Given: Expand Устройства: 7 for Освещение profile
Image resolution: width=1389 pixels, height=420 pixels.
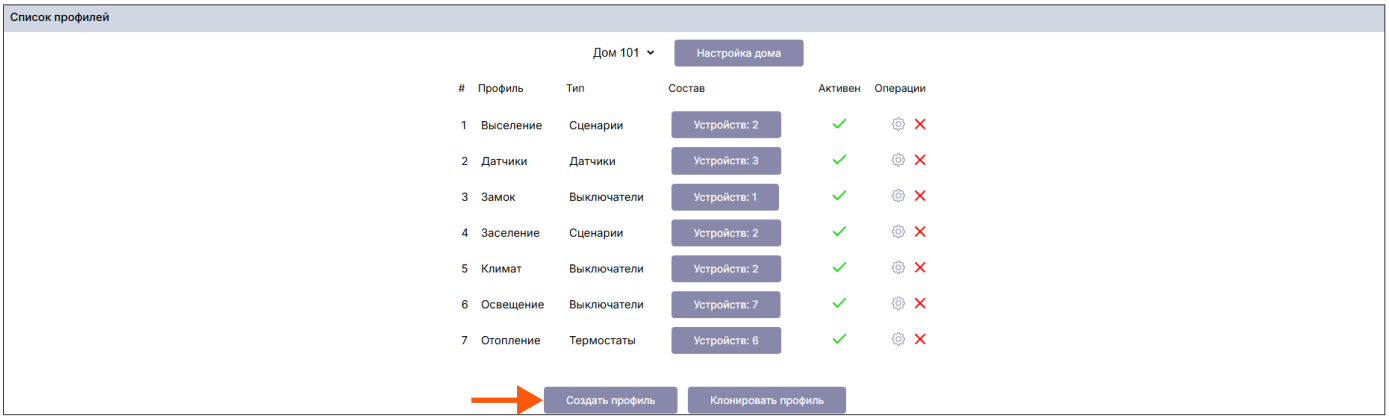Looking at the screenshot, I should (x=725, y=304).
